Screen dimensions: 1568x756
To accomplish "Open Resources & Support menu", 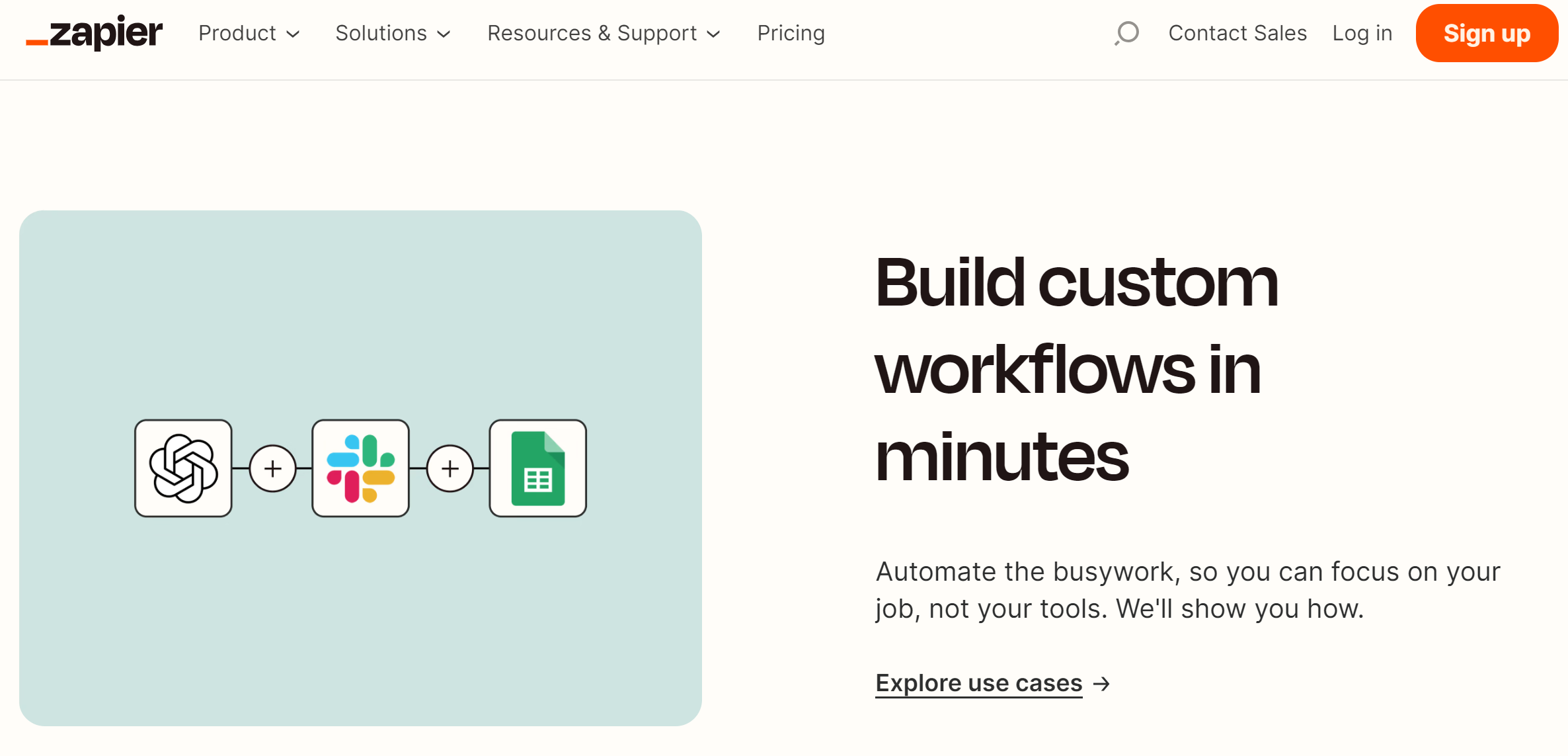I will coord(592,33).
